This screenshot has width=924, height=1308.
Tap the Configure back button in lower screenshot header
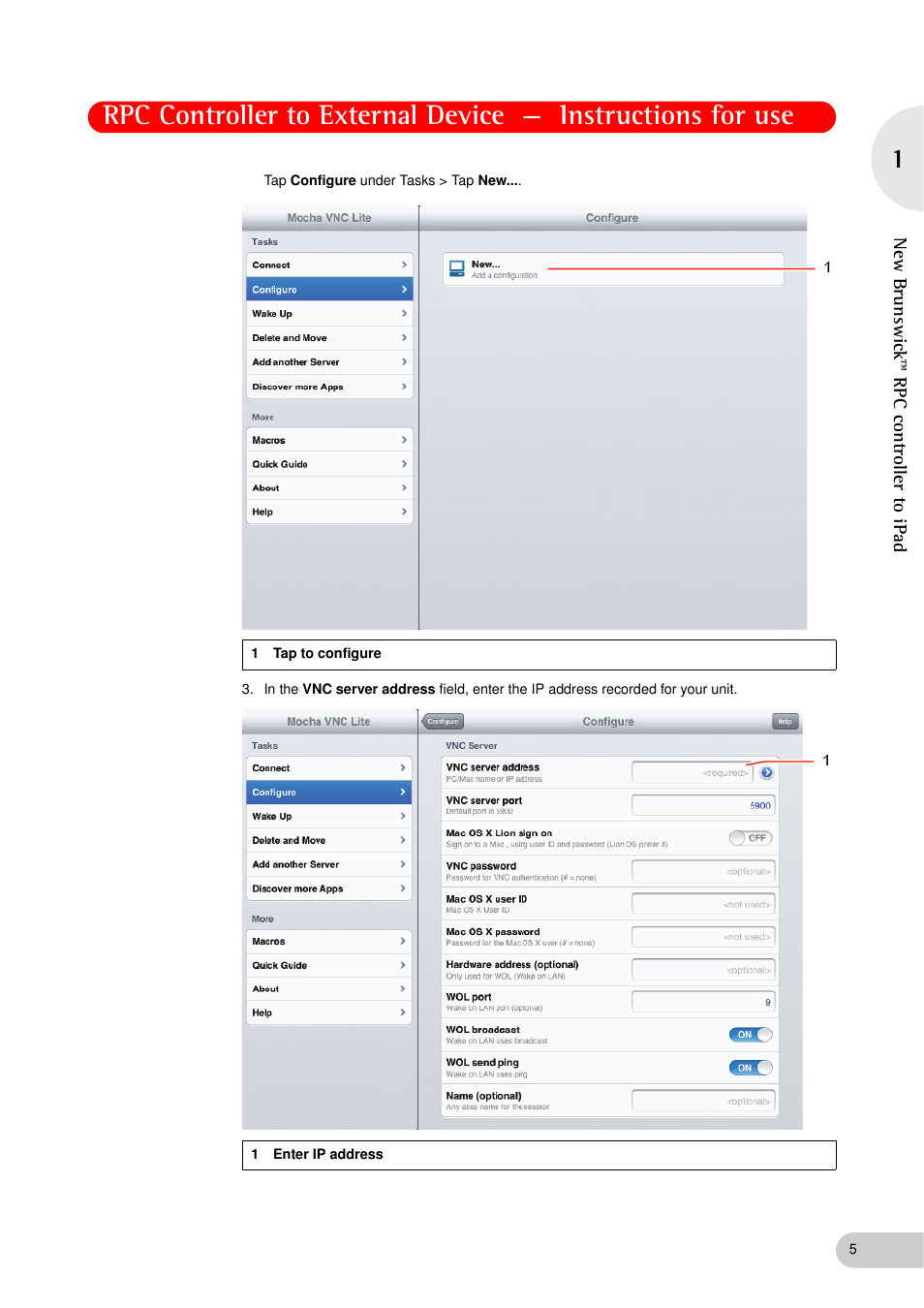click(x=443, y=721)
